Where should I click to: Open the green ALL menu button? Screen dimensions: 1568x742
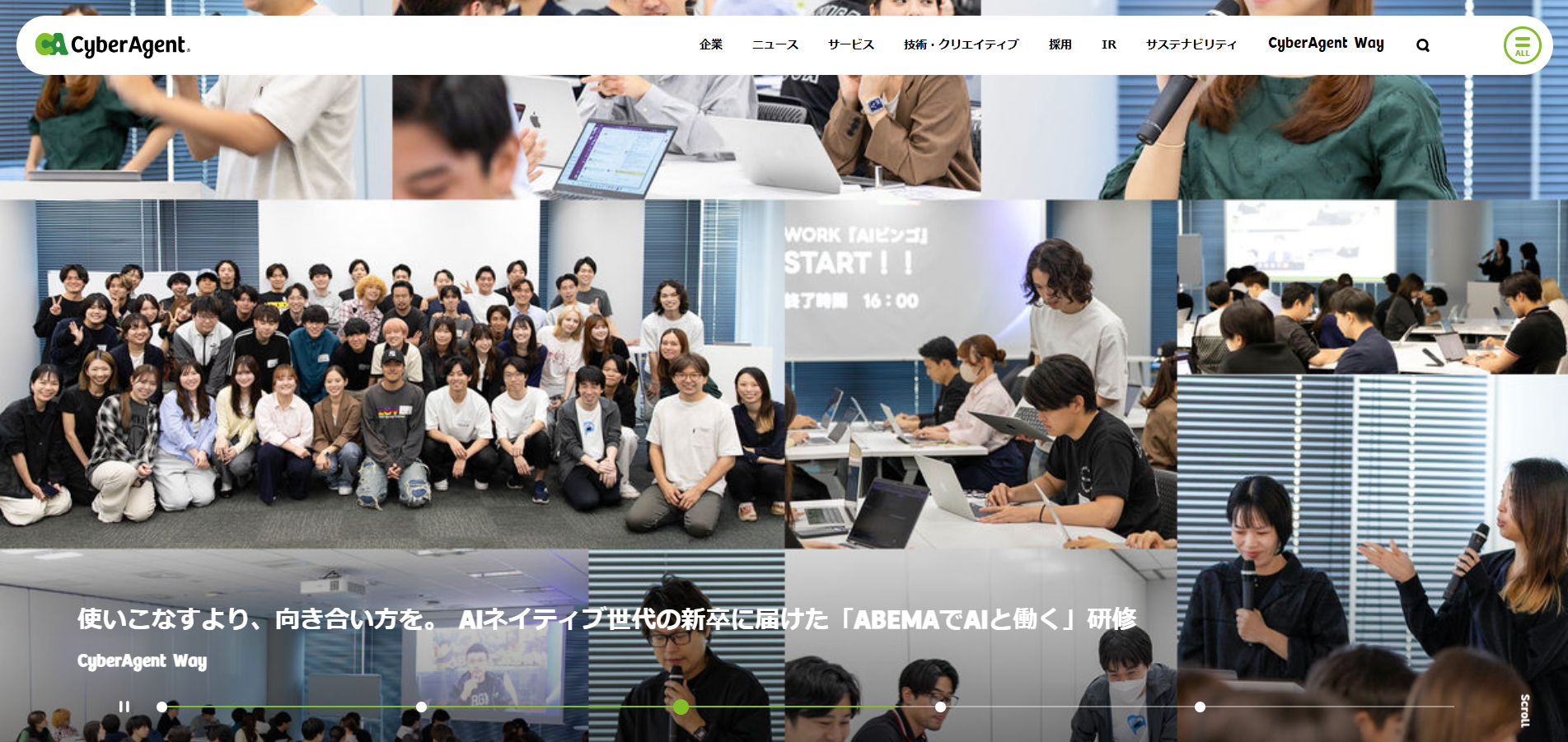pos(1522,45)
